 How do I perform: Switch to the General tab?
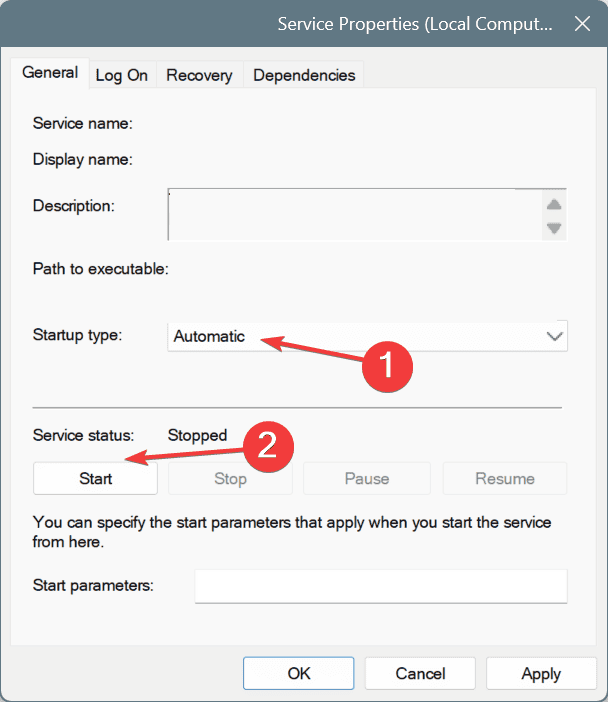(50, 73)
